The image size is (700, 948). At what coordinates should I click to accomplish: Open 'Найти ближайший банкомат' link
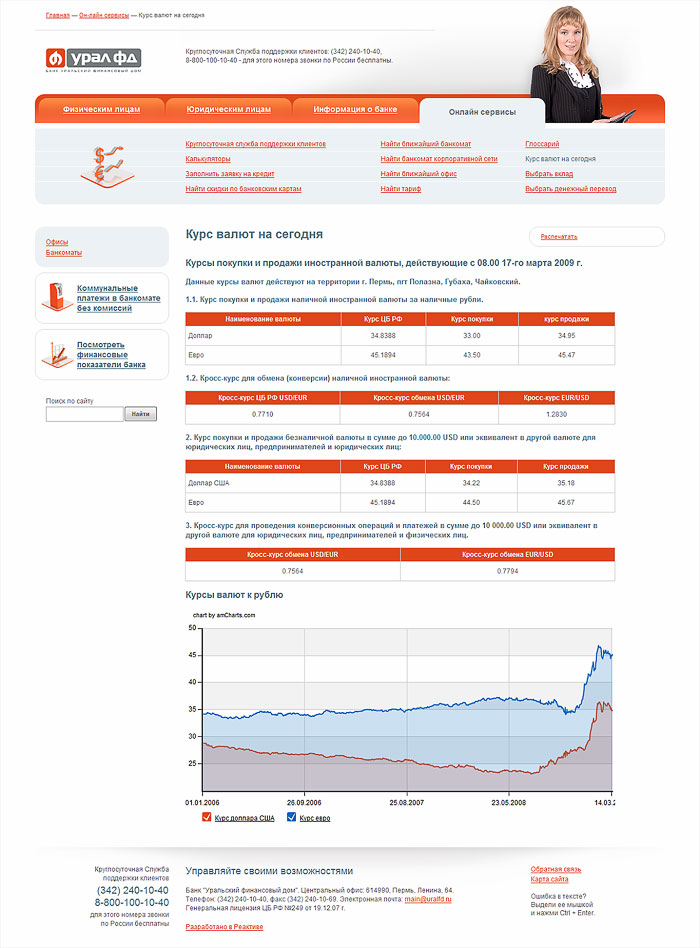[425, 144]
